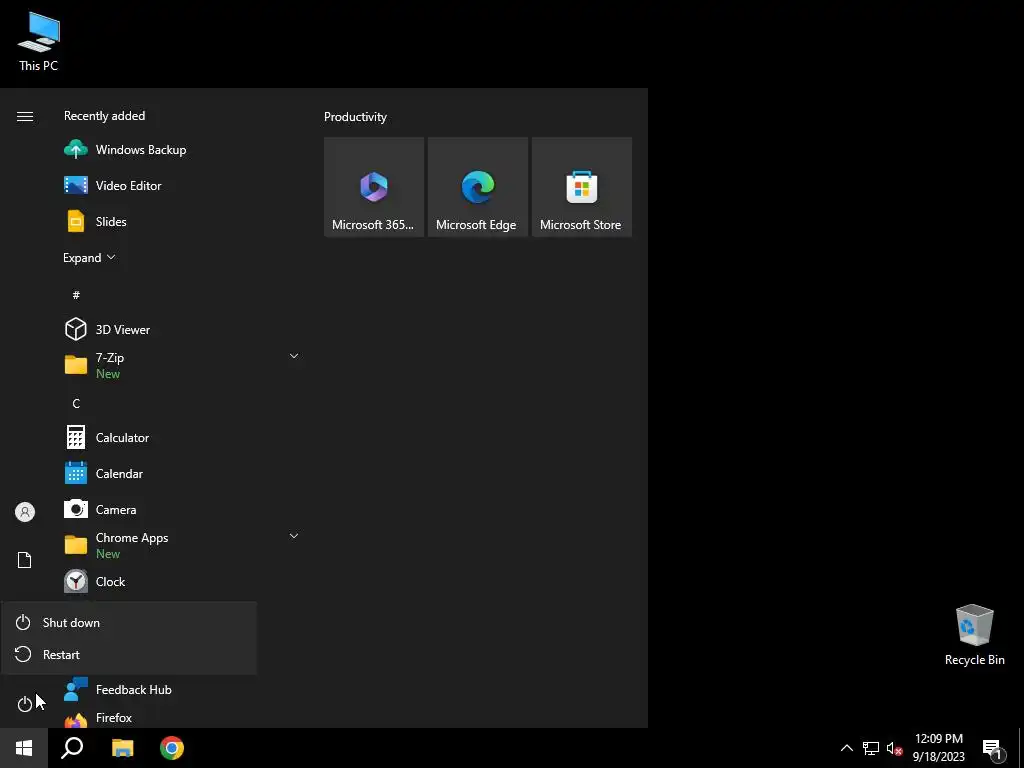Viewport: 1024px width, 768px height.
Task: Open Windows Backup from recently added
Action: (183, 150)
